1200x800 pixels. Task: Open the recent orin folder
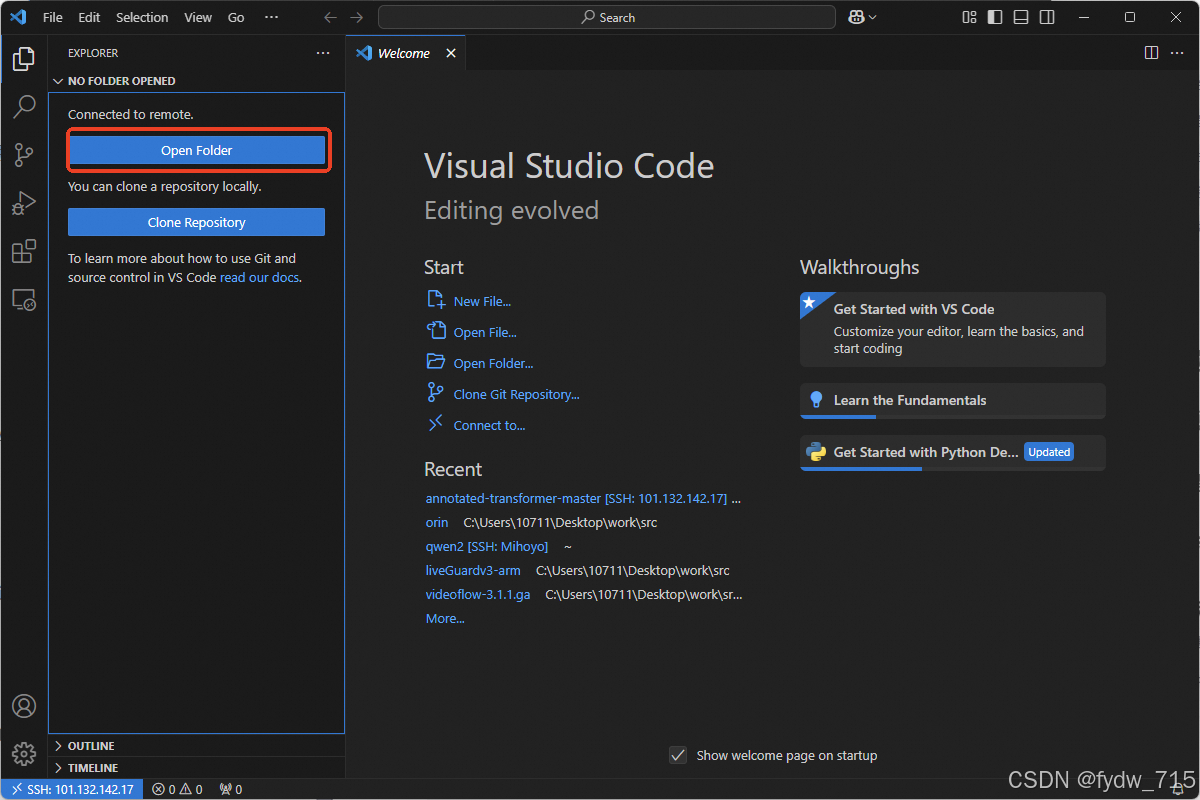(437, 522)
